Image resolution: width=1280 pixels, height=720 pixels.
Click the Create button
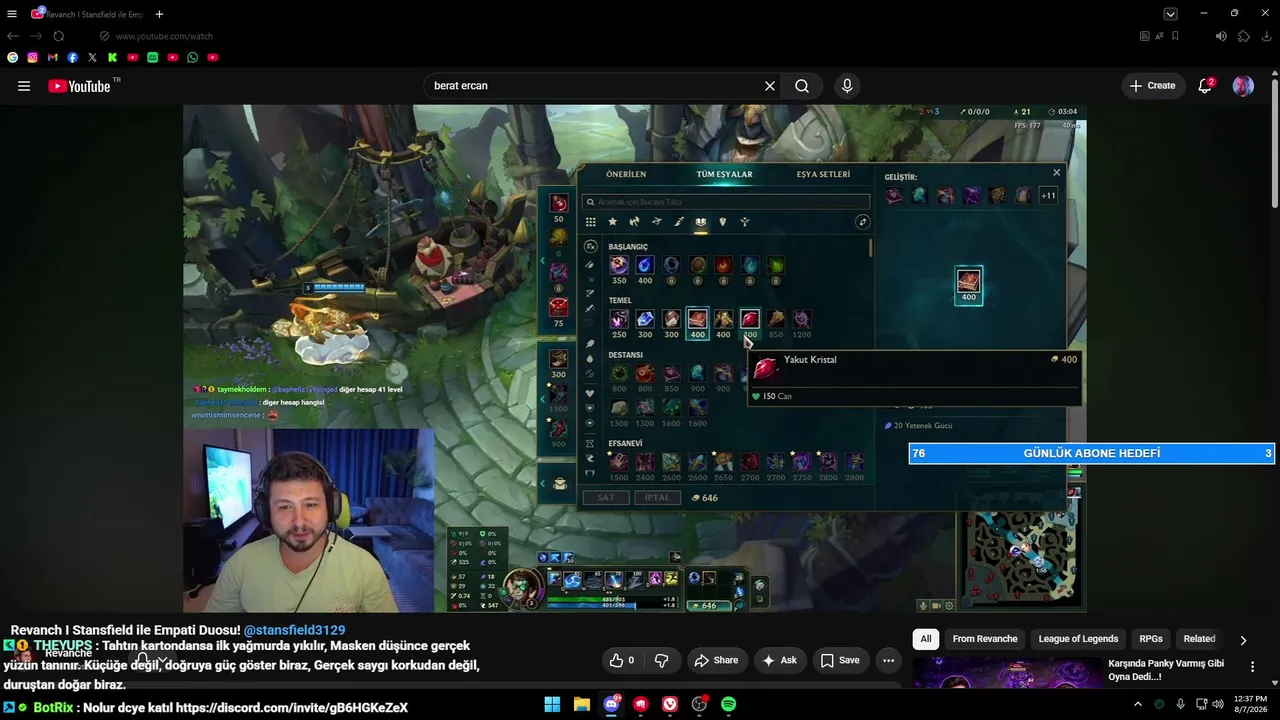(1153, 86)
